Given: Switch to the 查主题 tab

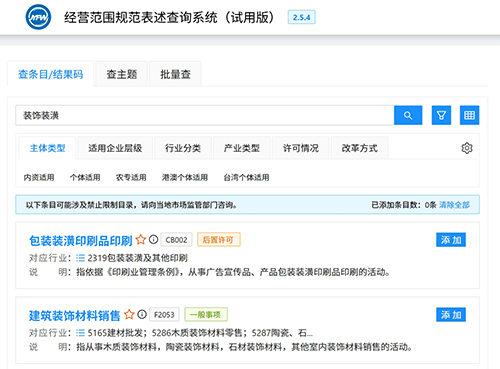Looking at the screenshot, I should click(x=122, y=74).
